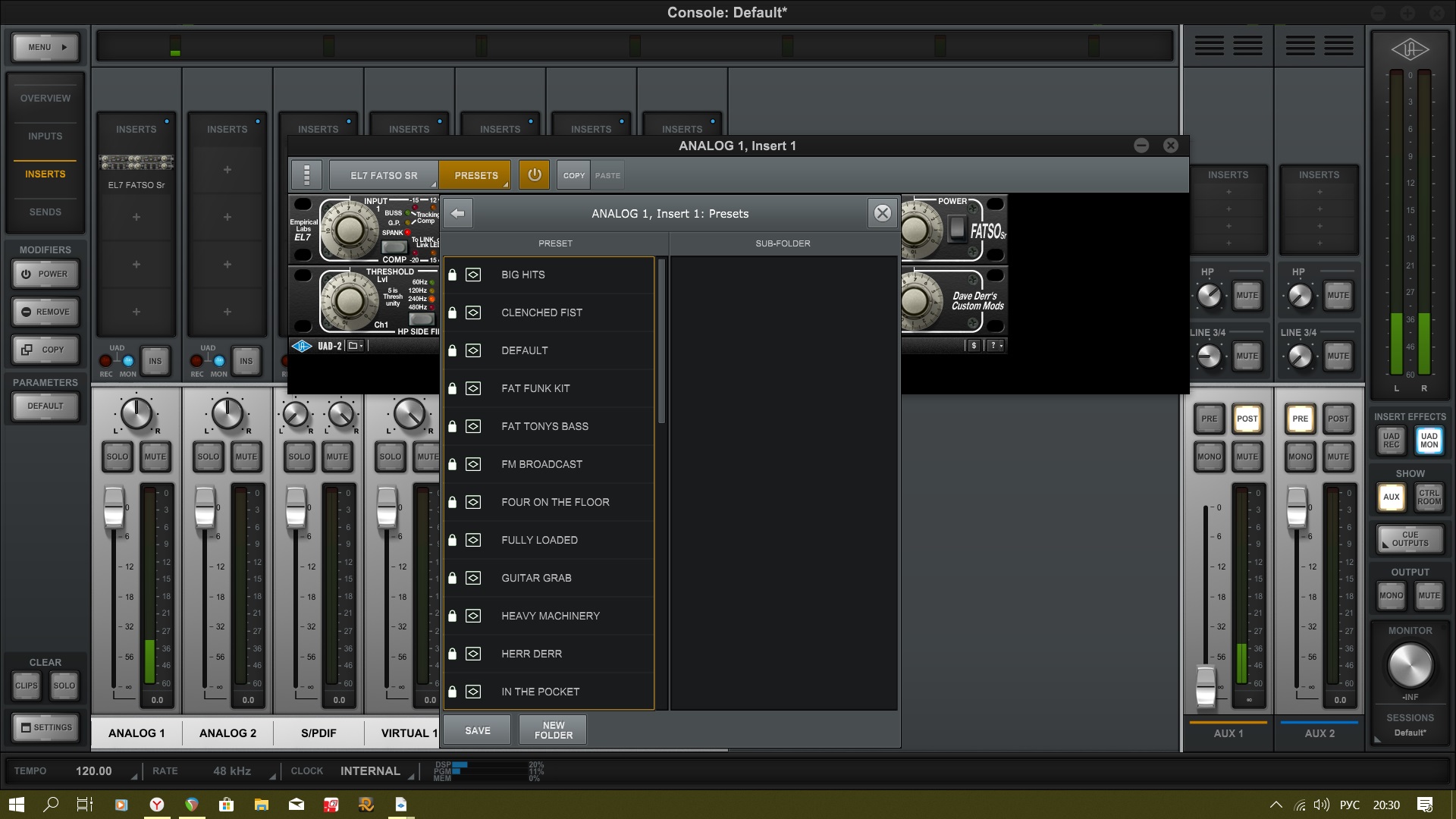Enable UAD REC insert effects mode

click(1391, 441)
